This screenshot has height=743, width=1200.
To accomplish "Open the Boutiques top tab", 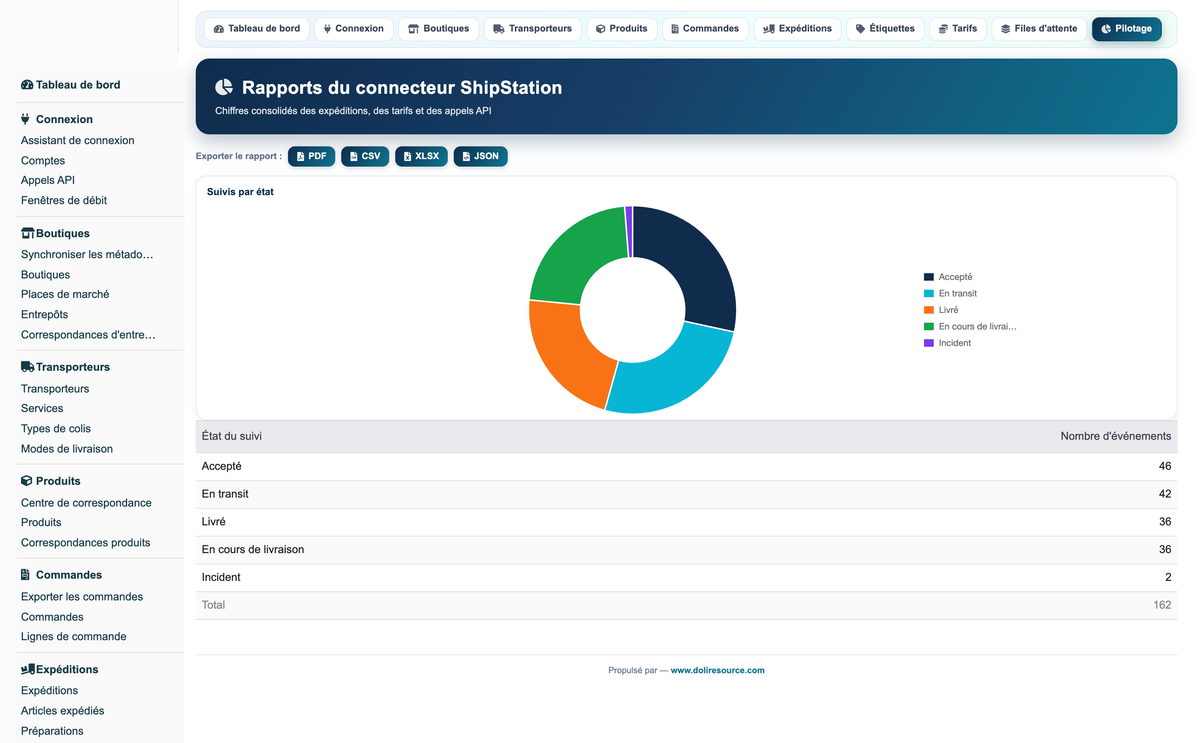I will [438, 29].
